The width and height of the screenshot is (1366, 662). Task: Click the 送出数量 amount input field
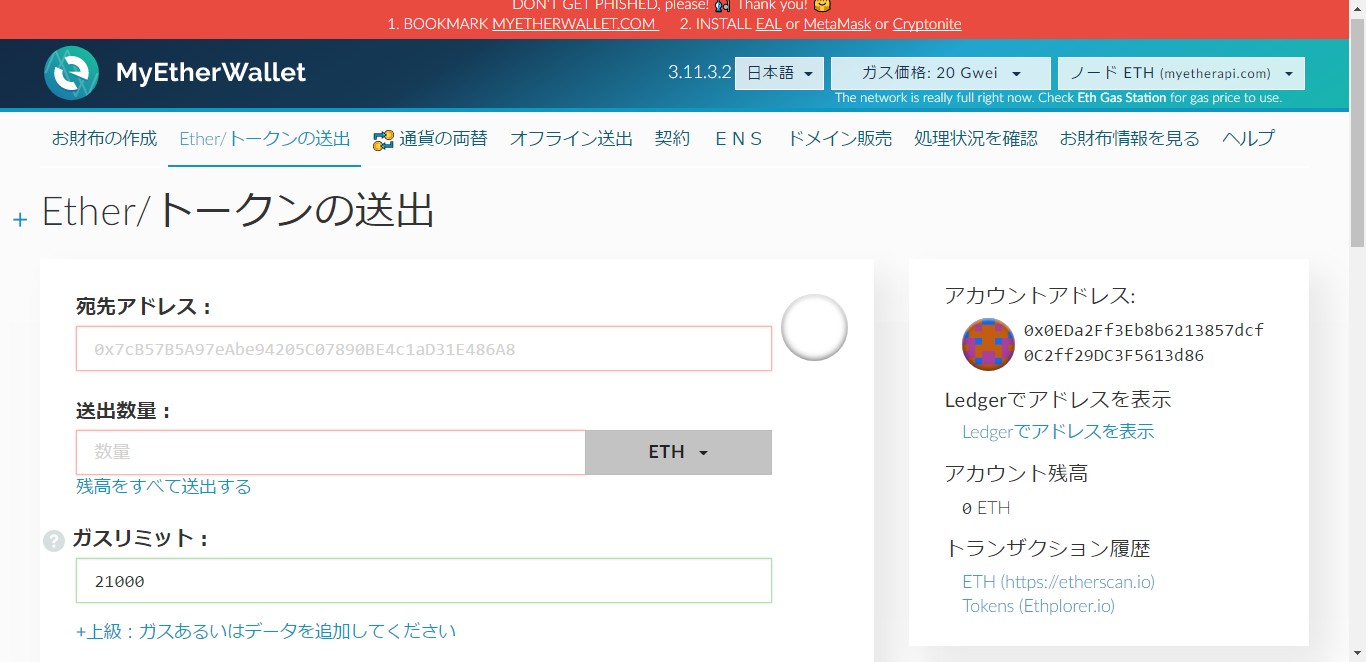click(x=331, y=452)
